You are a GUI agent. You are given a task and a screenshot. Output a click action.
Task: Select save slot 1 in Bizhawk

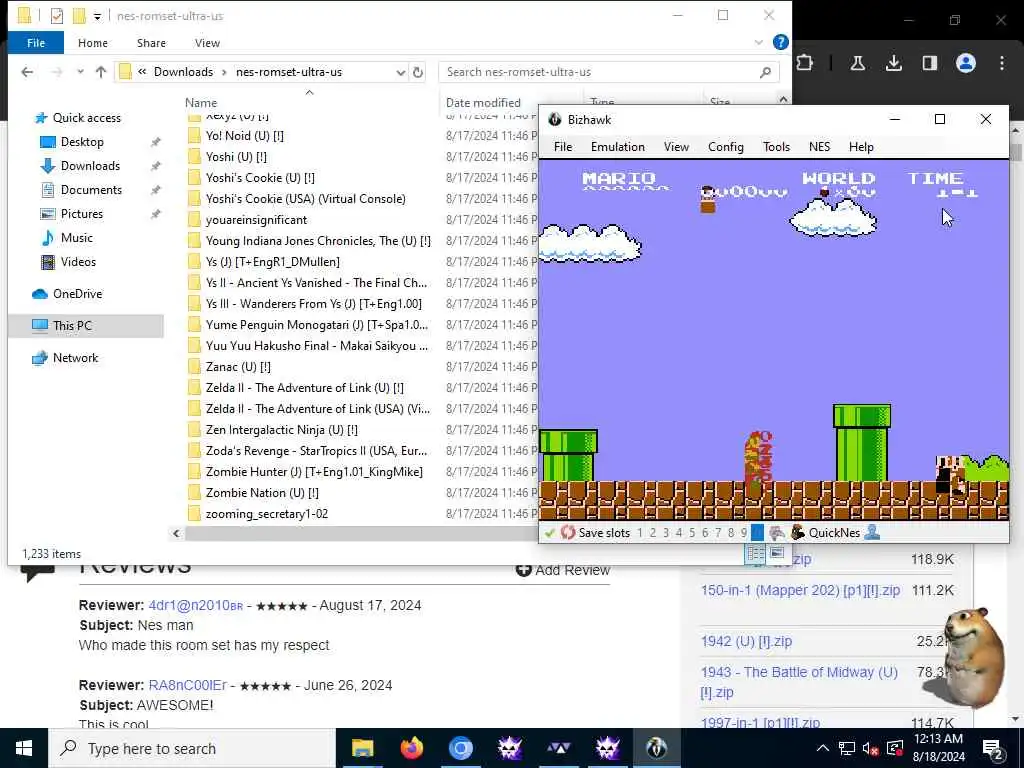[x=640, y=533]
